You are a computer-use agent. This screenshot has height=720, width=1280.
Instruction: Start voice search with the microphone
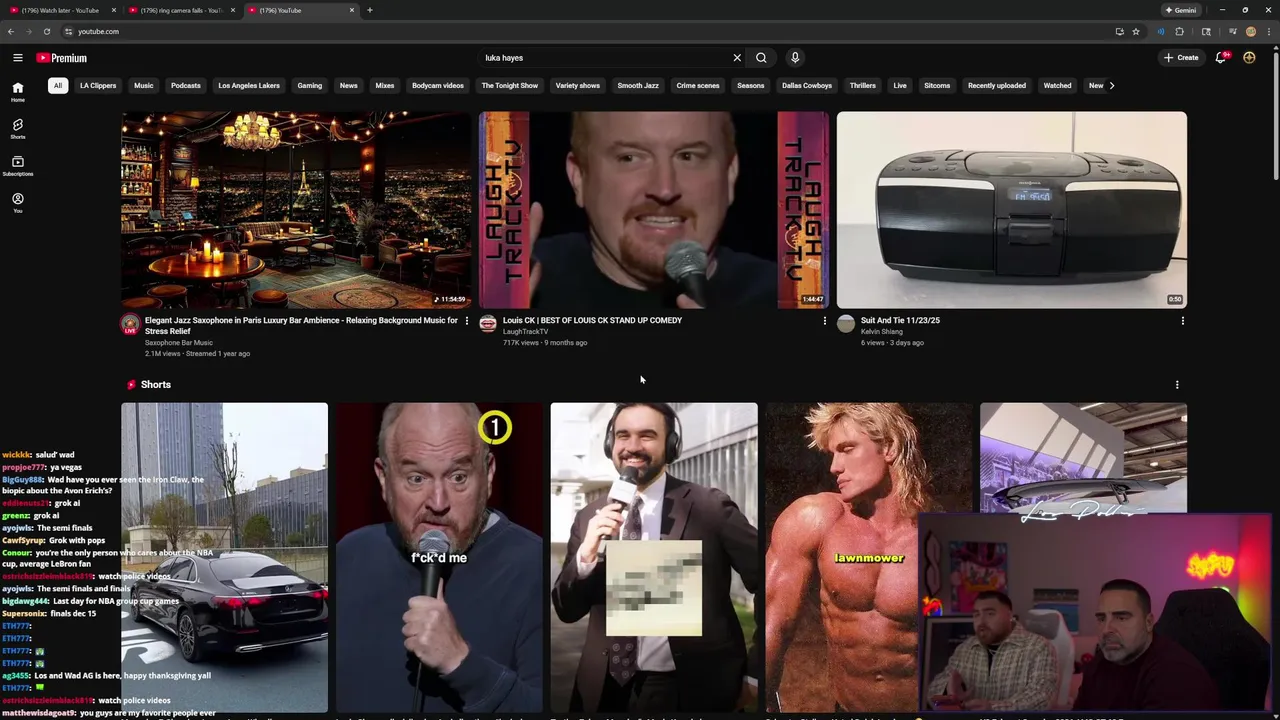tap(795, 58)
